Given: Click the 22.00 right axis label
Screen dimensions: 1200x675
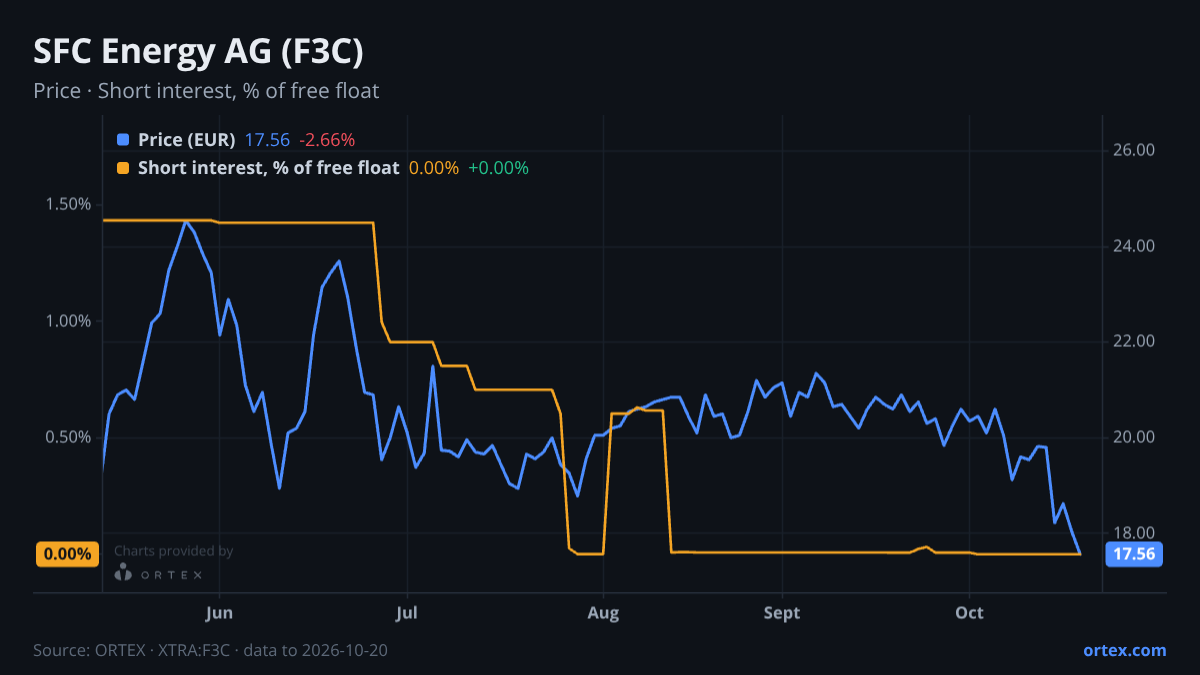Looking at the screenshot, I should point(1134,342).
